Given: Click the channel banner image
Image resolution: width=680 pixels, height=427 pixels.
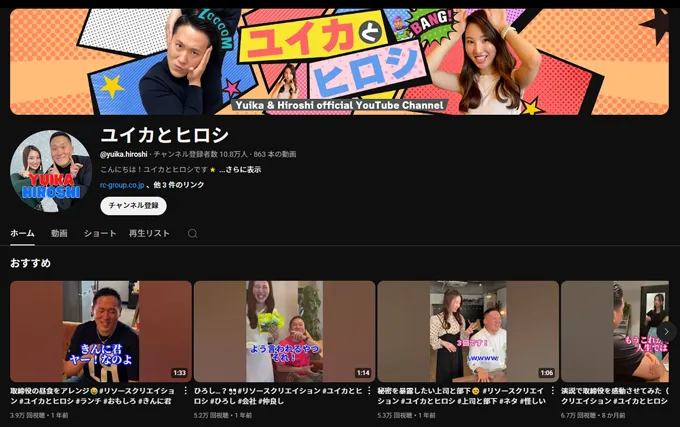Looking at the screenshot, I should click(339, 62).
